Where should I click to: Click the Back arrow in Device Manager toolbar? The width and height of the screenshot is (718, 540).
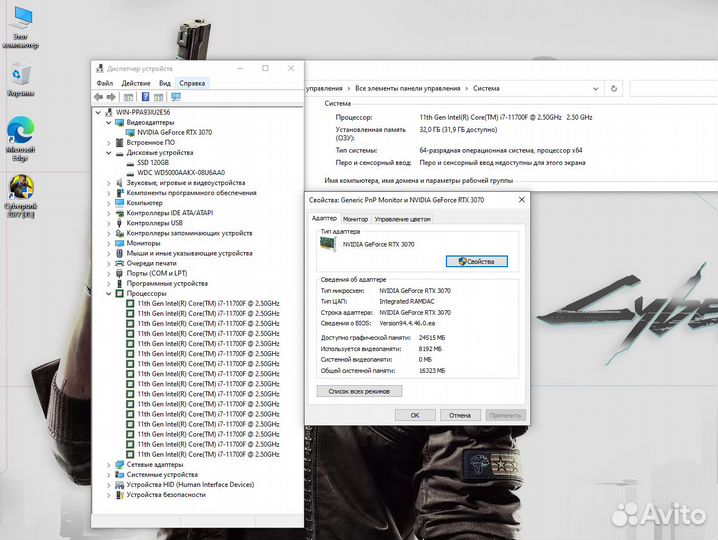[x=98, y=97]
